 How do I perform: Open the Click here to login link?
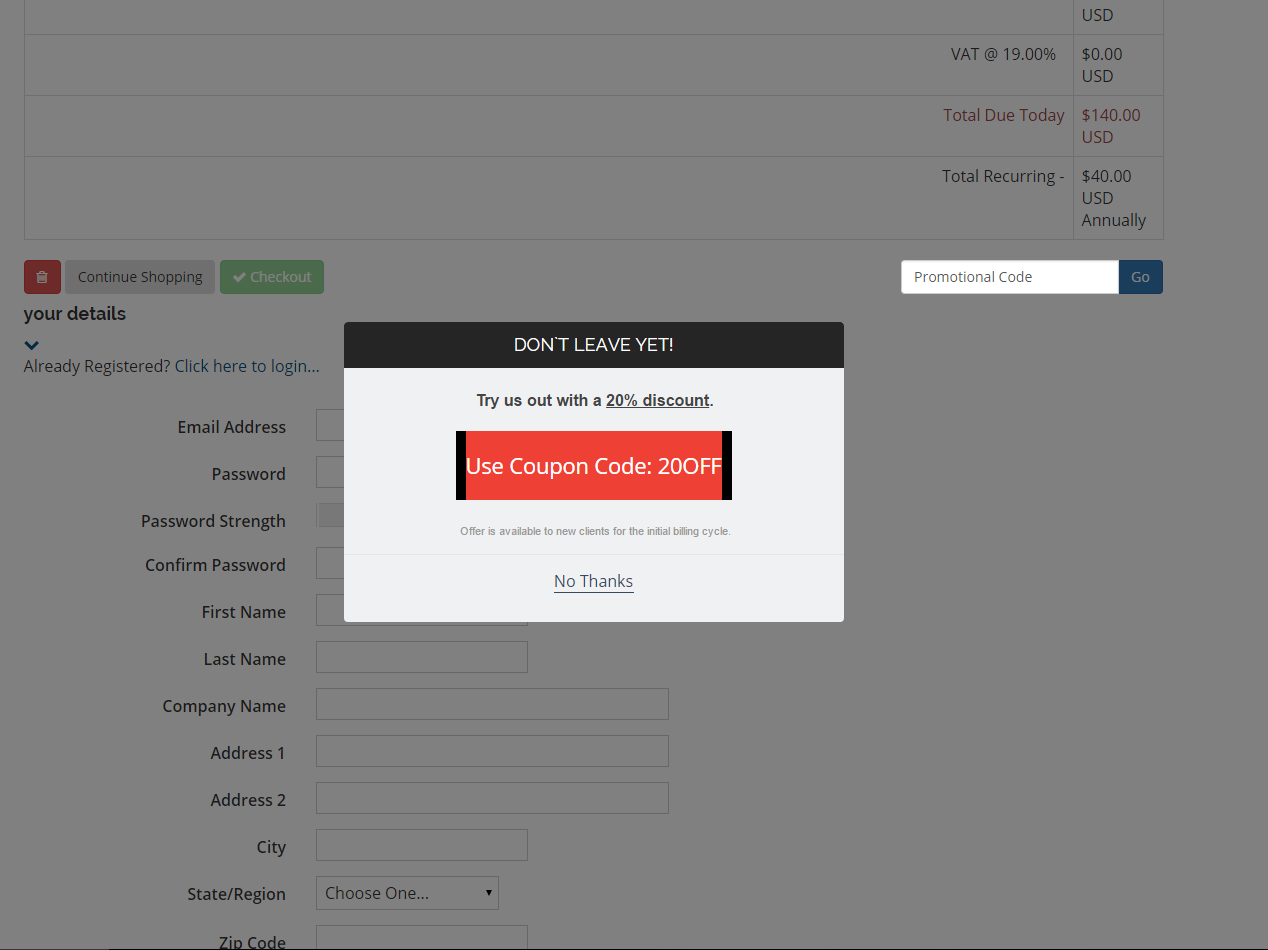pyautogui.click(x=247, y=366)
